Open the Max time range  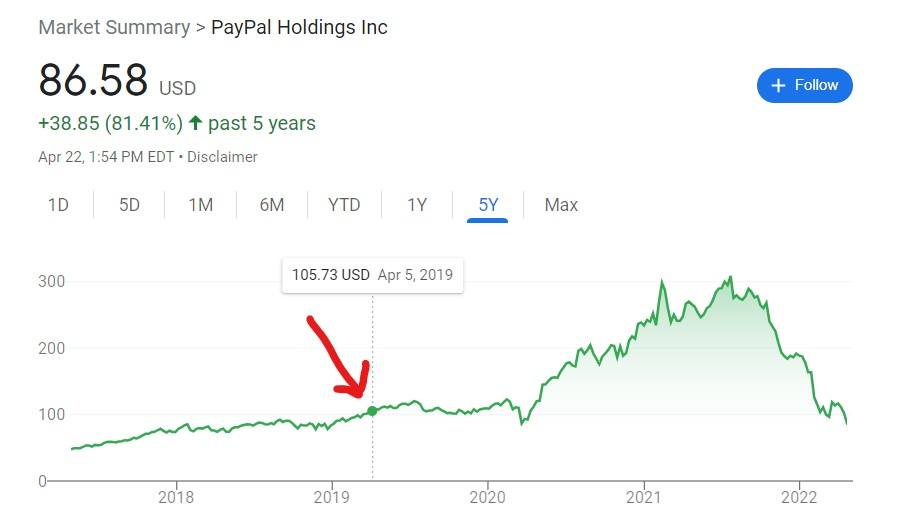[561, 205]
